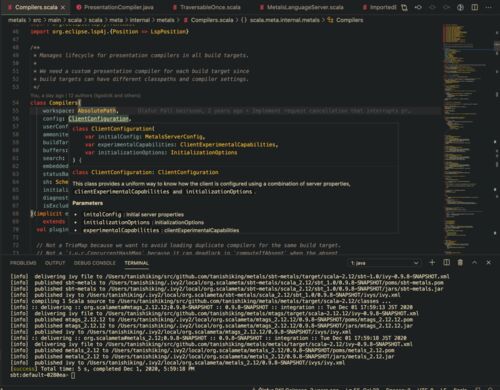Click the Java file icon on PresentationCompiler.java tab
Image resolution: width=500 pixels, height=390 pixels.
point(79,7)
